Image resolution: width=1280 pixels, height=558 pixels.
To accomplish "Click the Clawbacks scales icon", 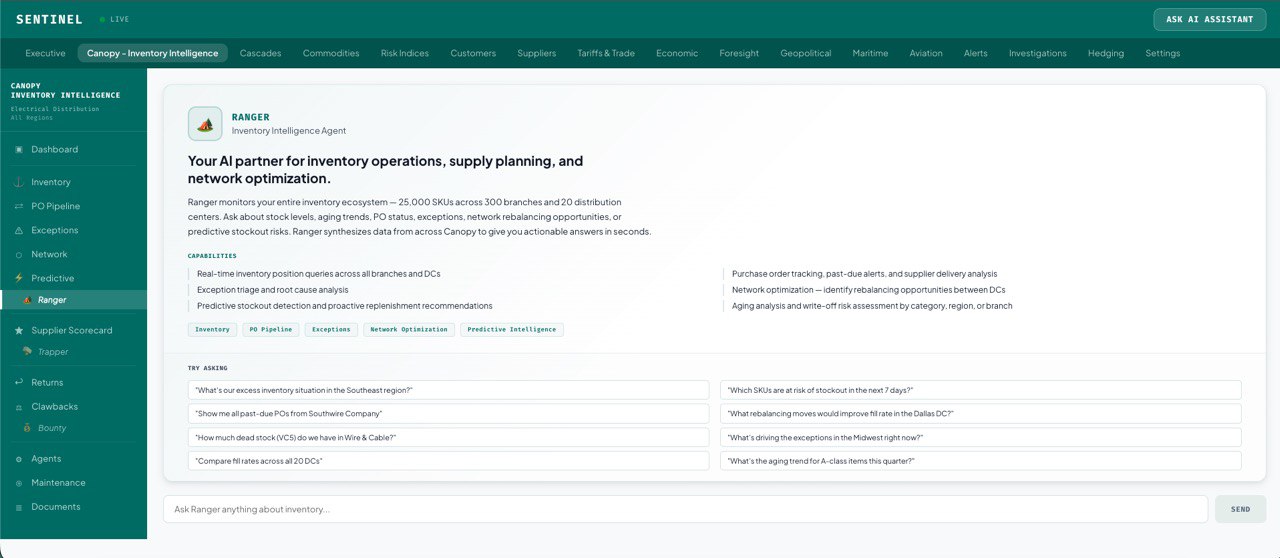I will point(19,407).
